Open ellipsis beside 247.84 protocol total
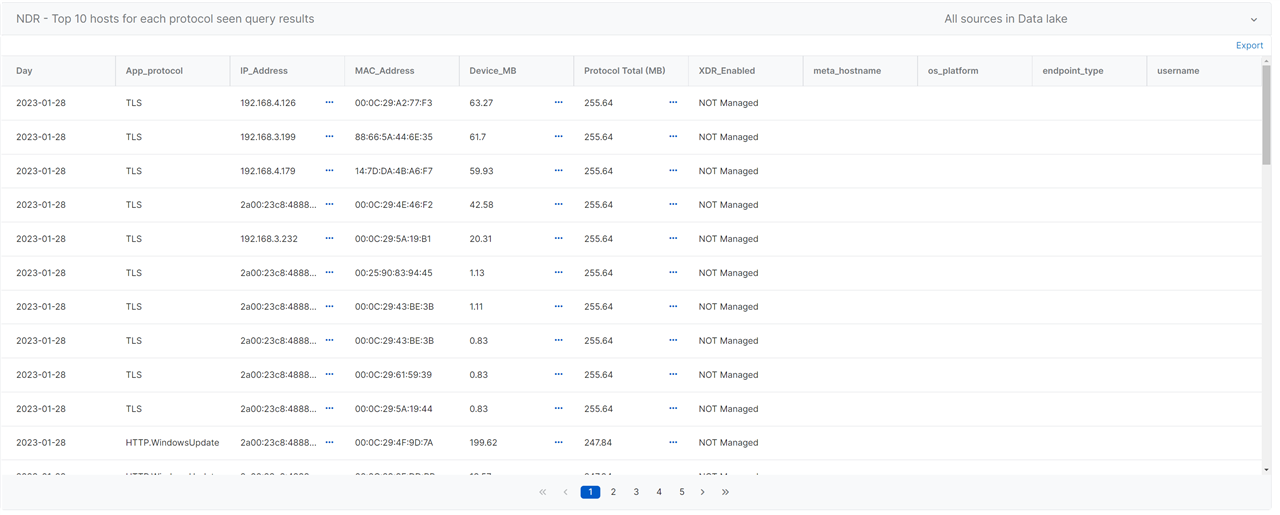 click(673, 443)
